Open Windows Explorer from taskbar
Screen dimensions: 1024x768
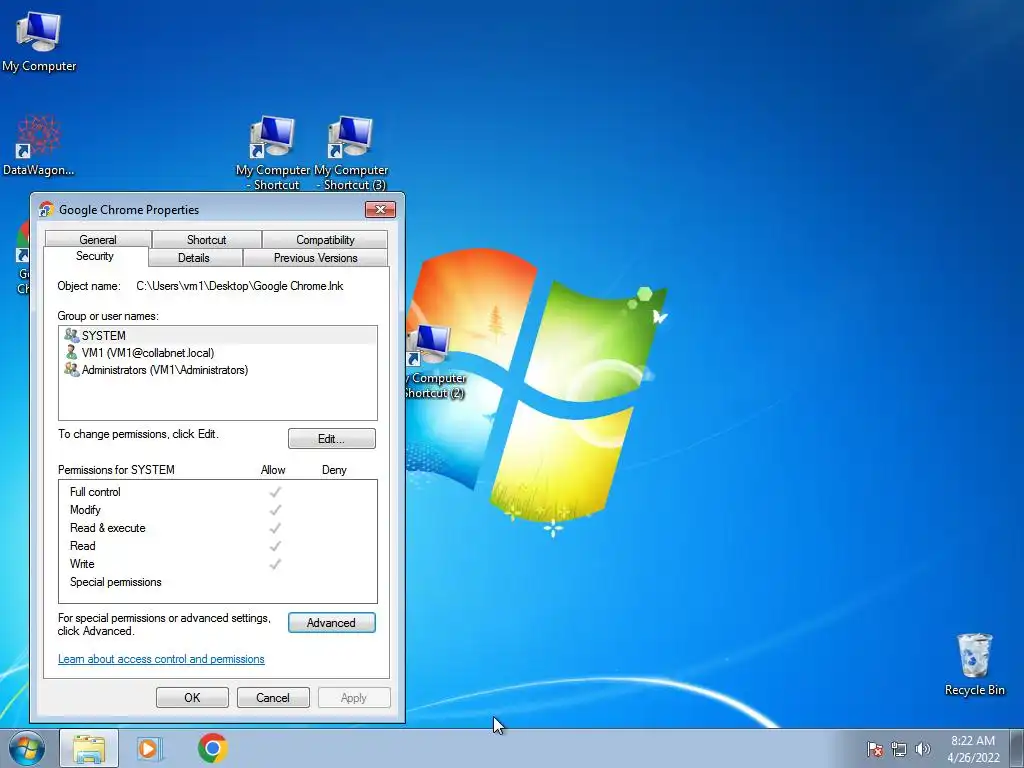89,748
